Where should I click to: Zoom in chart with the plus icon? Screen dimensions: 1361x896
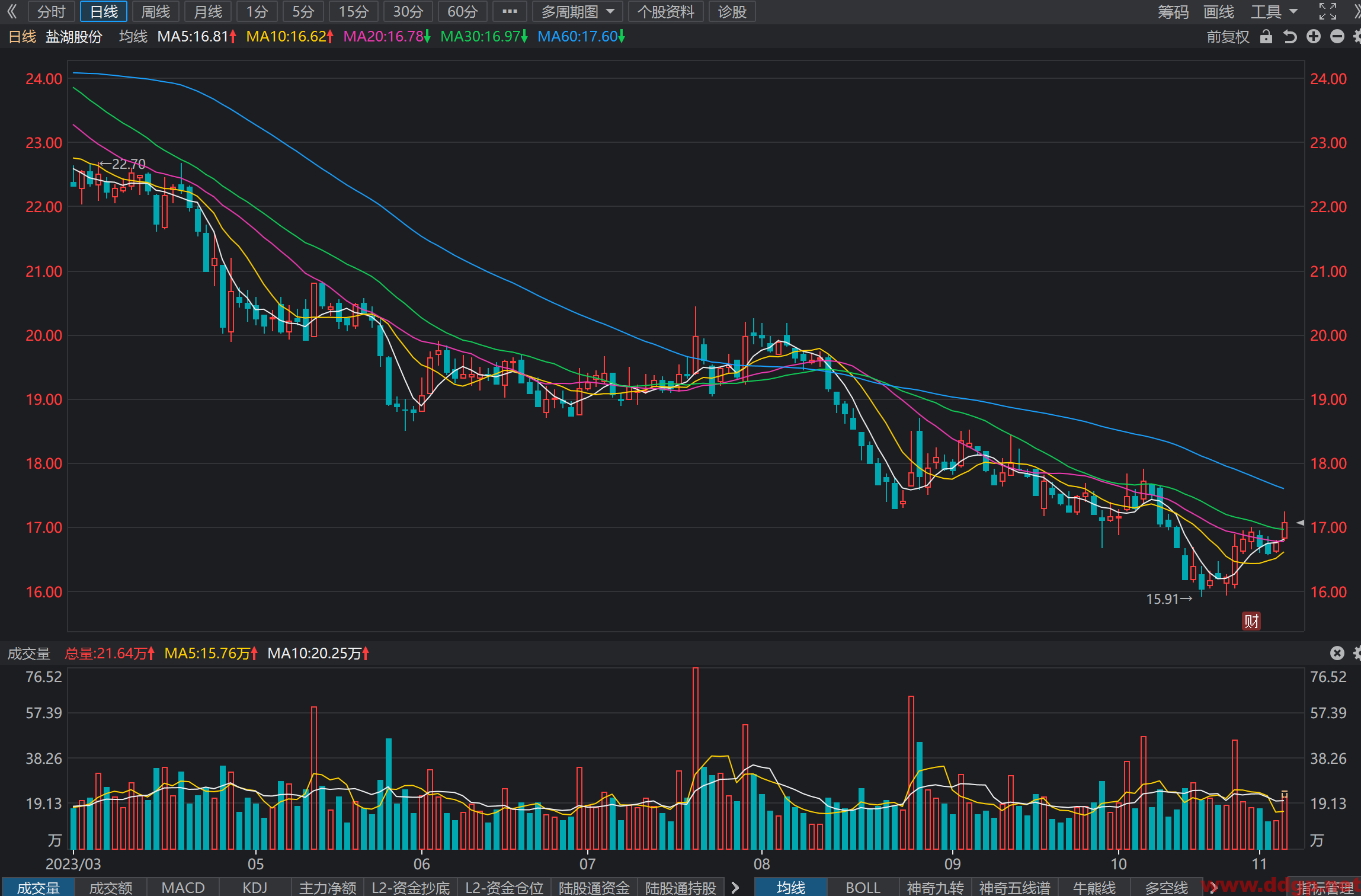click(1314, 37)
